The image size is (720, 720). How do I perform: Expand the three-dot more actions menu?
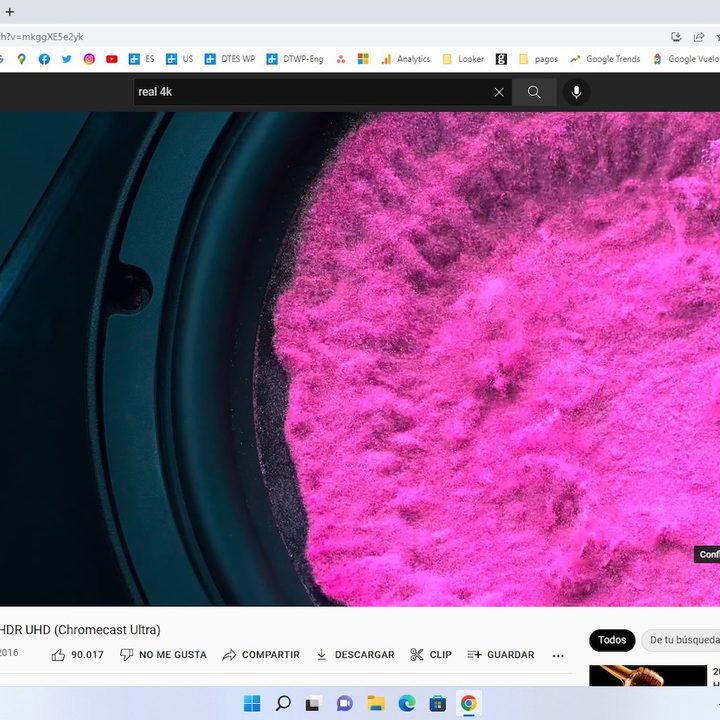point(558,656)
